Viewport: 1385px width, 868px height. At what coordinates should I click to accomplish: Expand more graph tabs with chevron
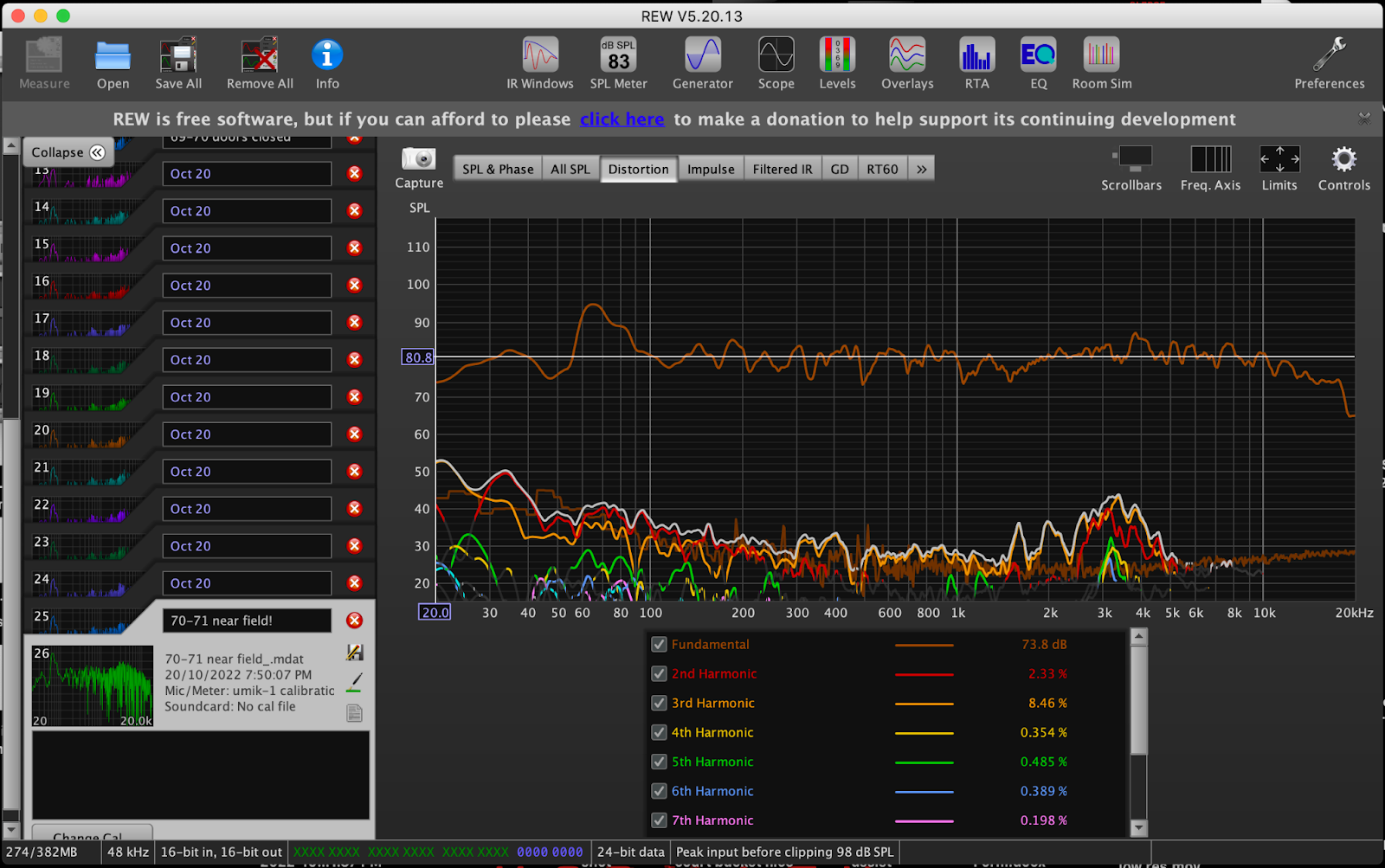click(922, 170)
